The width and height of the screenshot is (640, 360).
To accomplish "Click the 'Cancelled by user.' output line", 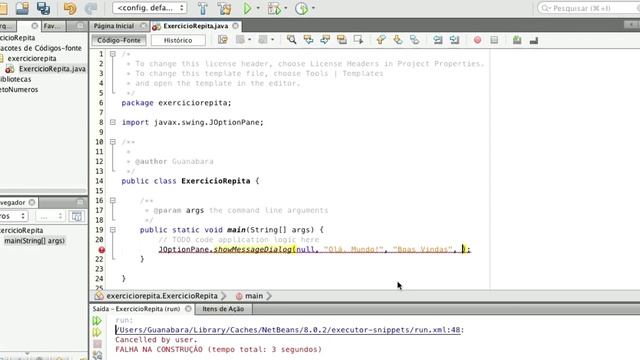I will 156,340.
